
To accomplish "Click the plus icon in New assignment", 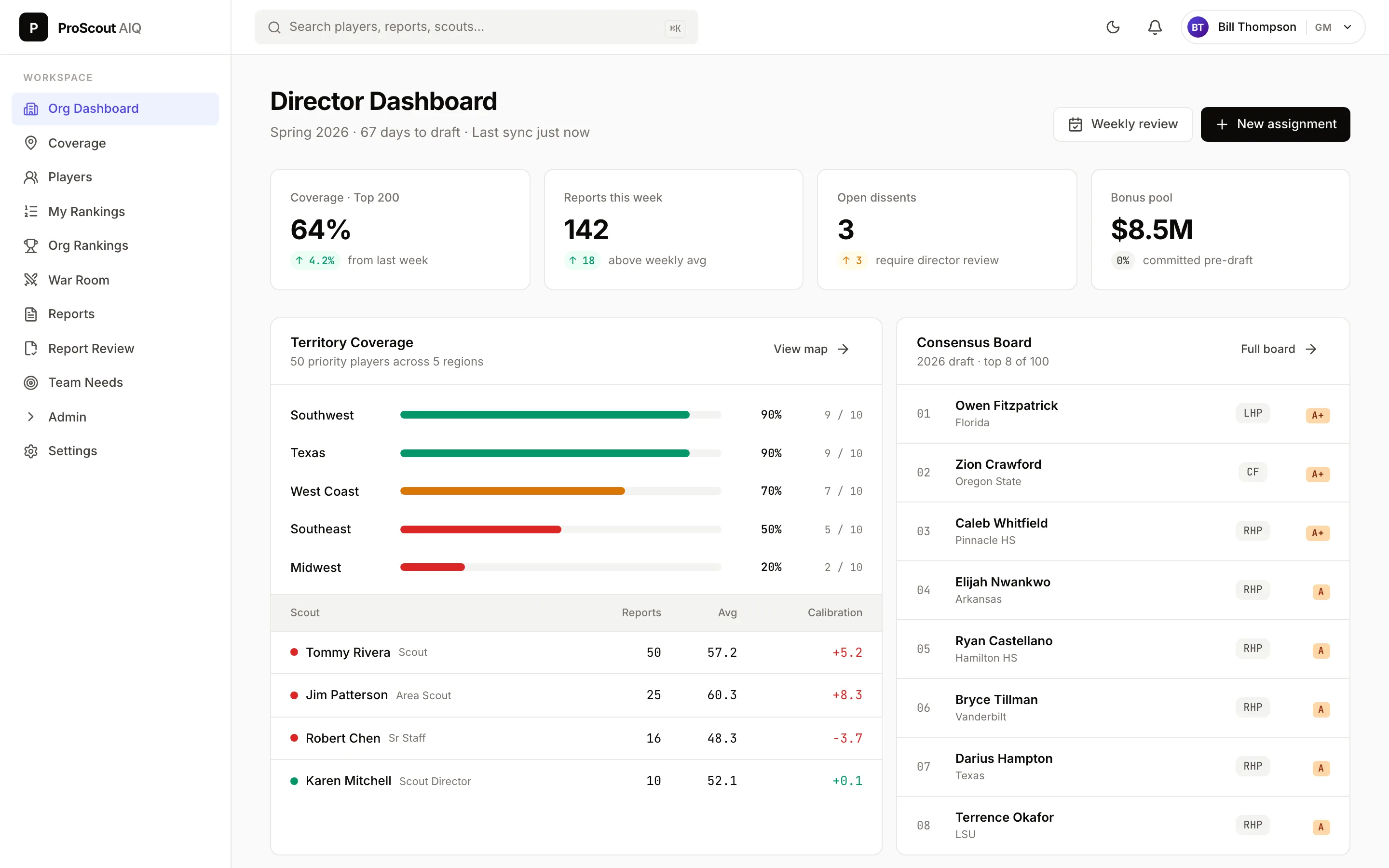I will 1222,124.
